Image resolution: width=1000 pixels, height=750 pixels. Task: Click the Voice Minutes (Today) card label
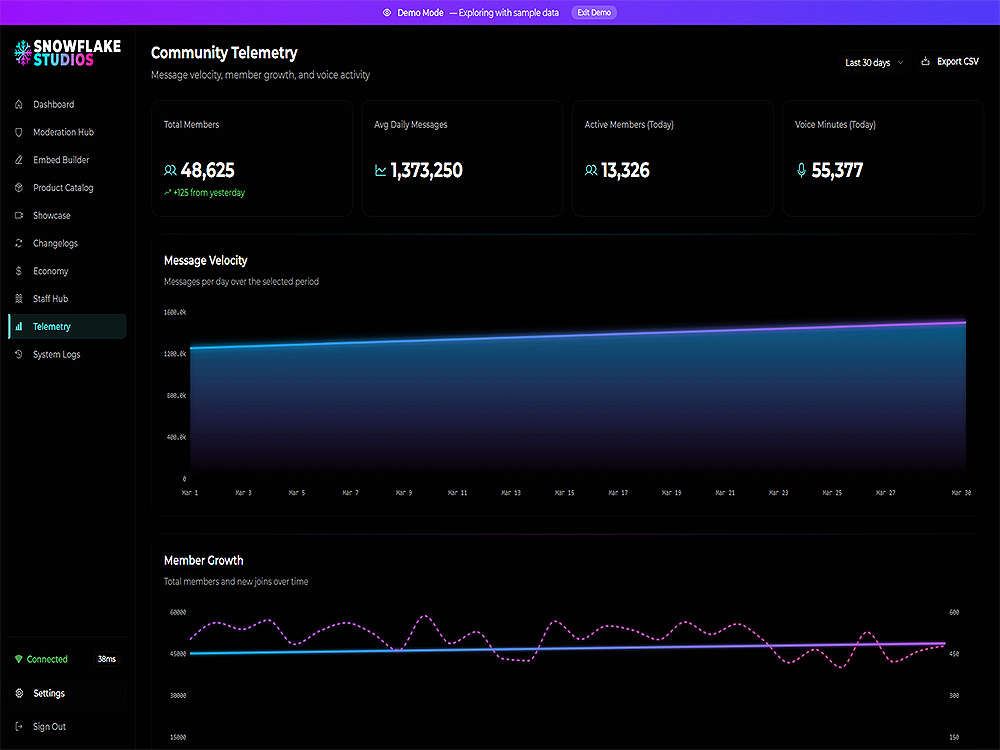click(835, 124)
